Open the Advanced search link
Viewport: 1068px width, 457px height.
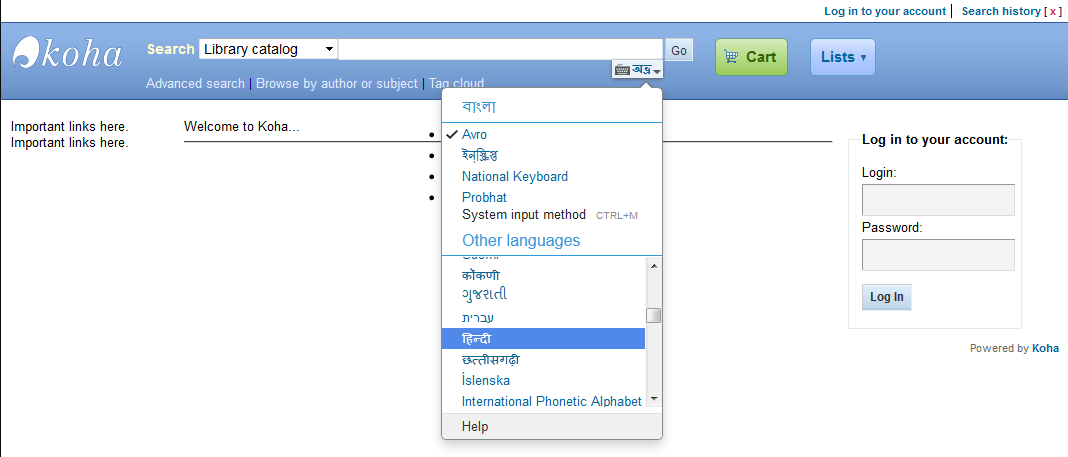[195, 83]
